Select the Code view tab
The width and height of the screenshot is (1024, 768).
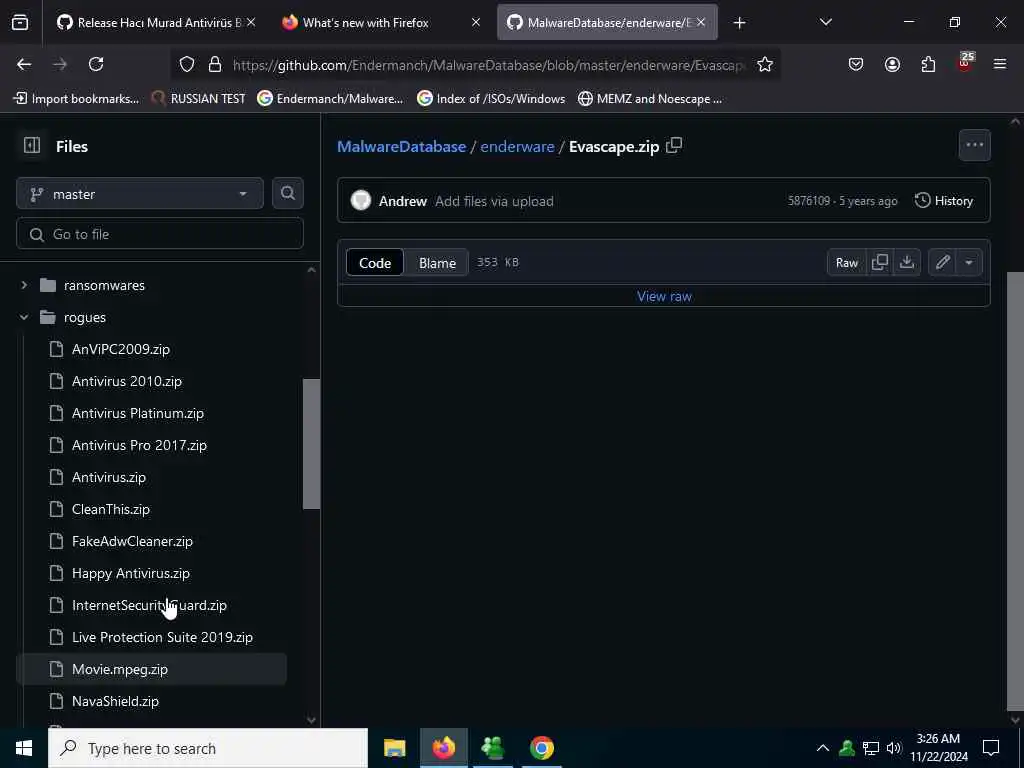click(375, 263)
